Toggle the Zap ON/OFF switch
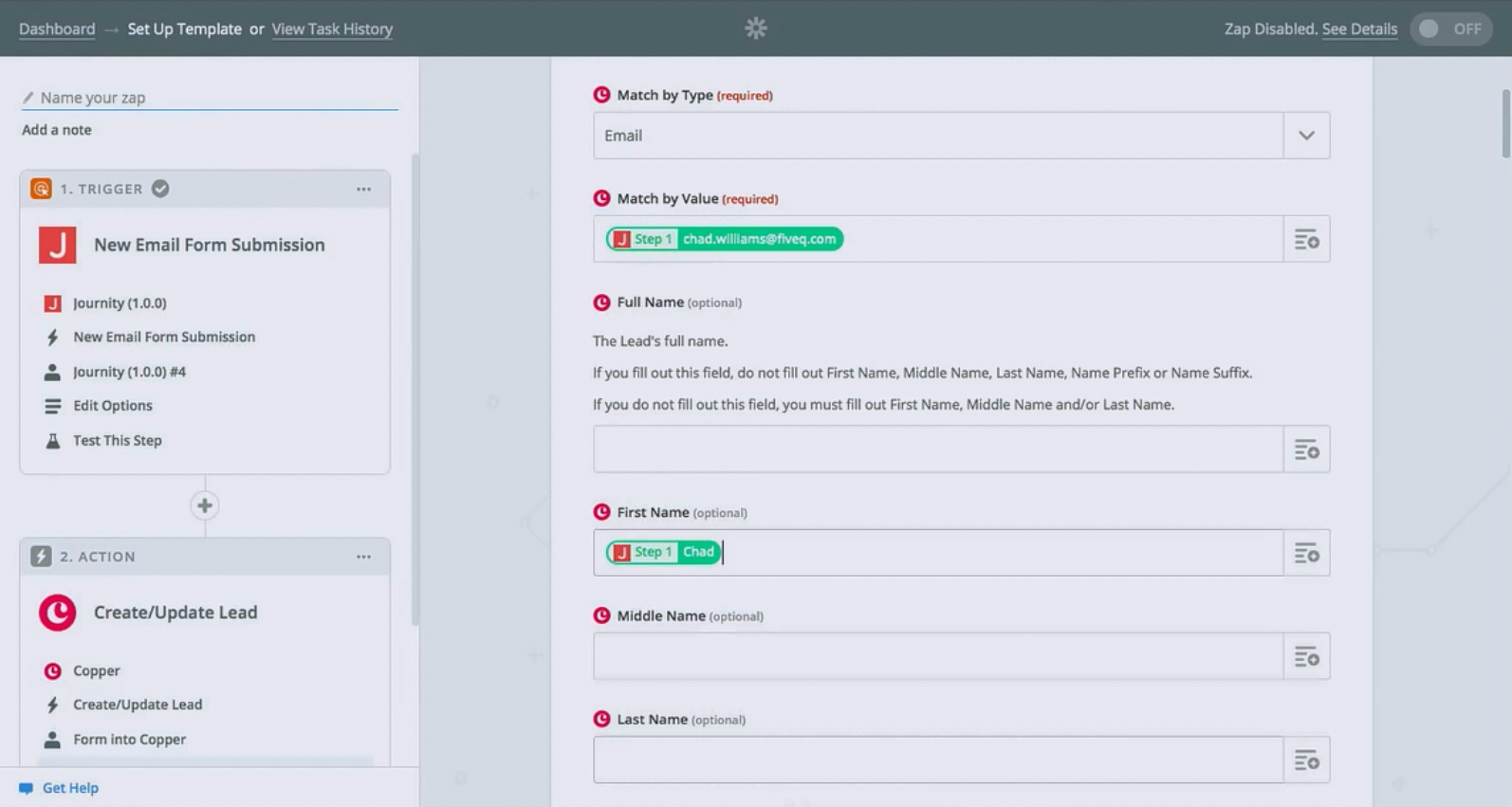The height and width of the screenshot is (807, 1512). [x=1451, y=28]
